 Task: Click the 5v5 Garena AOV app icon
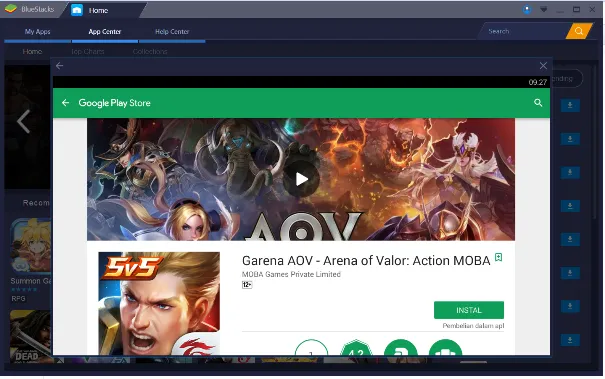coord(159,303)
